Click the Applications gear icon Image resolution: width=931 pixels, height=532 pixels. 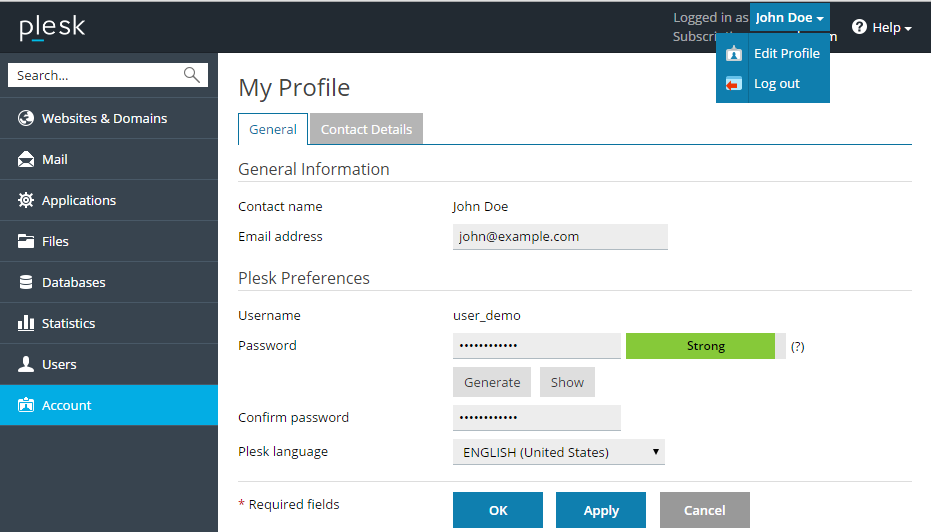[x=26, y=200]
